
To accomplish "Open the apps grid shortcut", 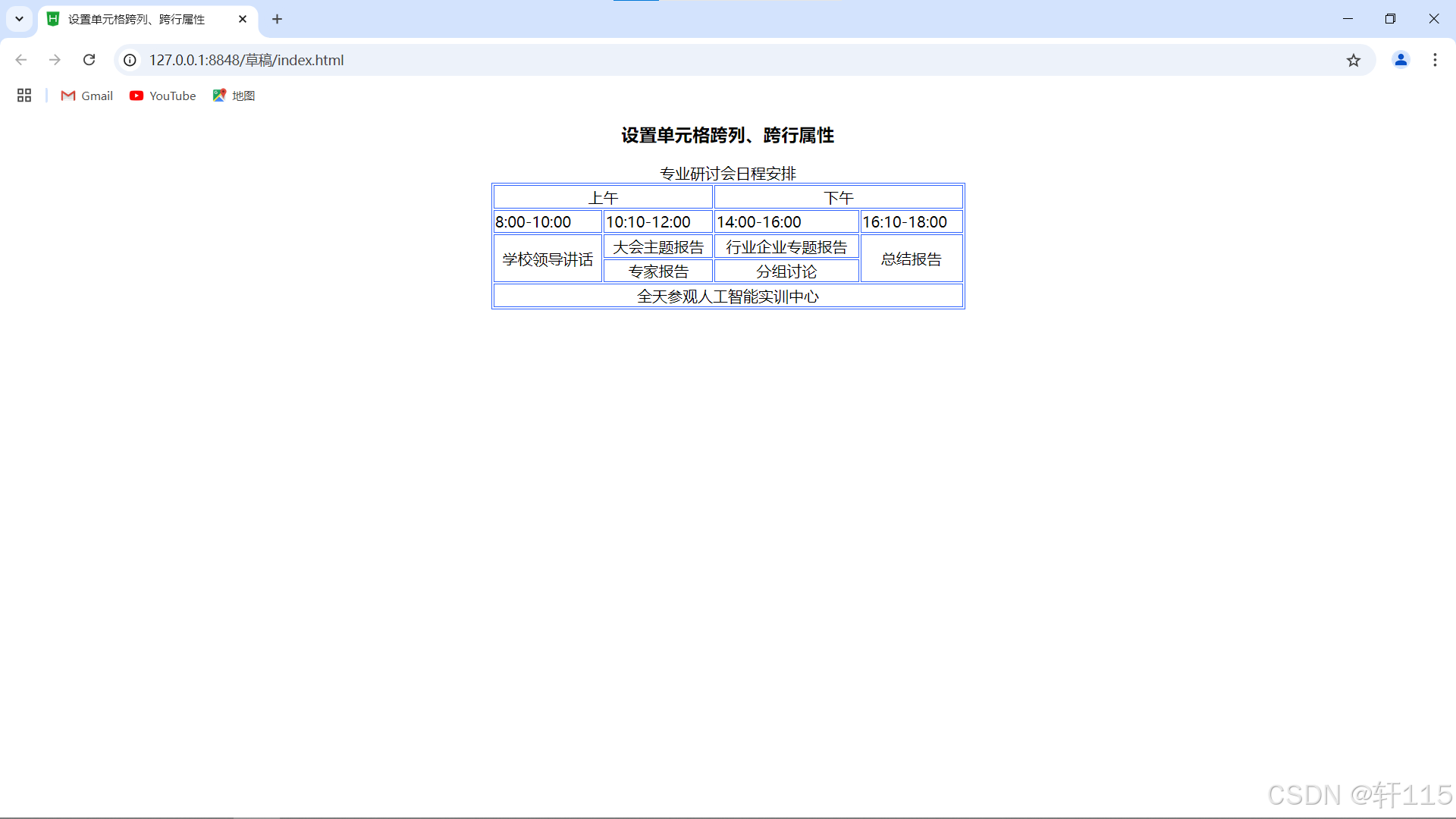I will point(24,96).
